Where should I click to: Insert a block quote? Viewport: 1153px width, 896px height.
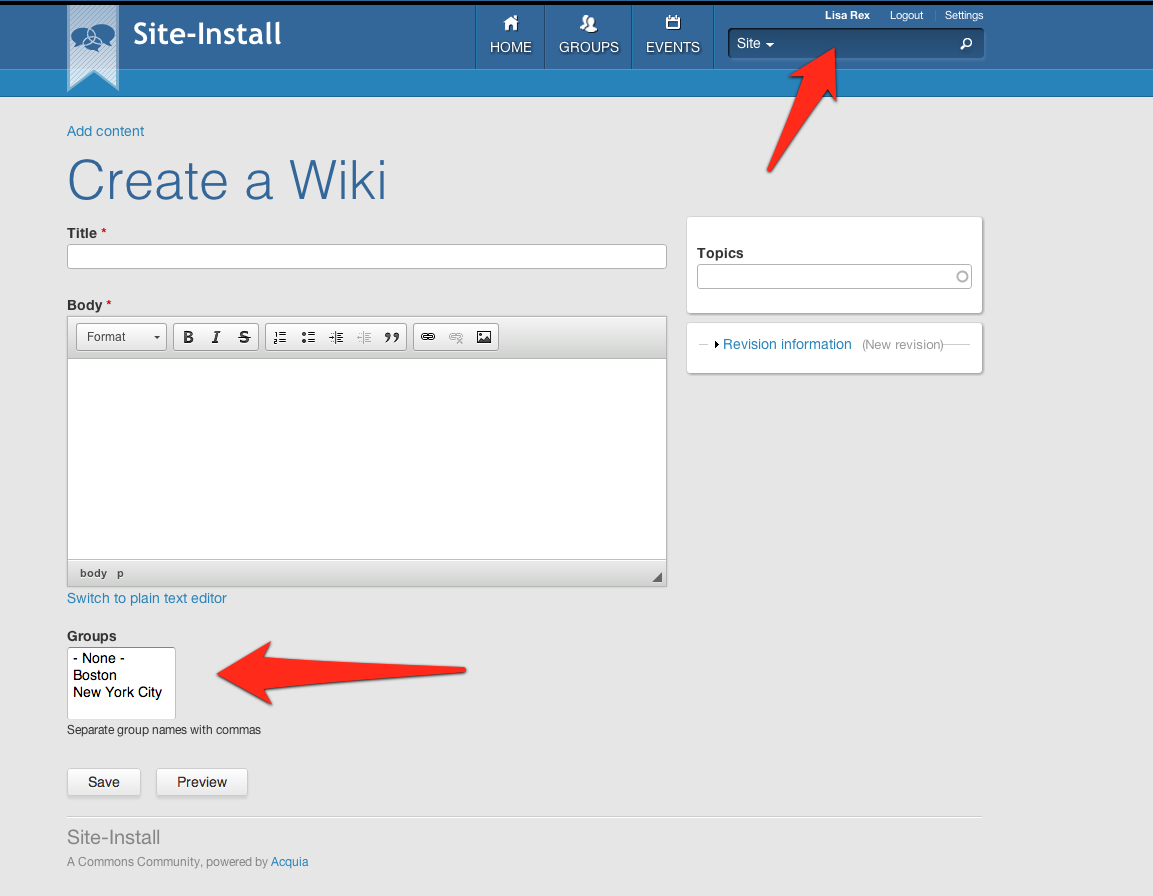coord(392,337)
